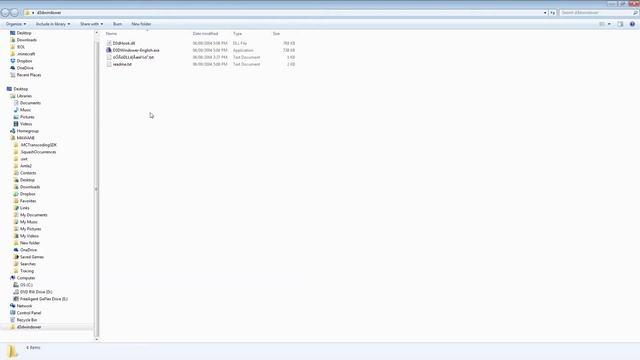This screenshot has width=640, height=360.
Task: Refresh the folder using the address bar button
Action: click(553, 13)
